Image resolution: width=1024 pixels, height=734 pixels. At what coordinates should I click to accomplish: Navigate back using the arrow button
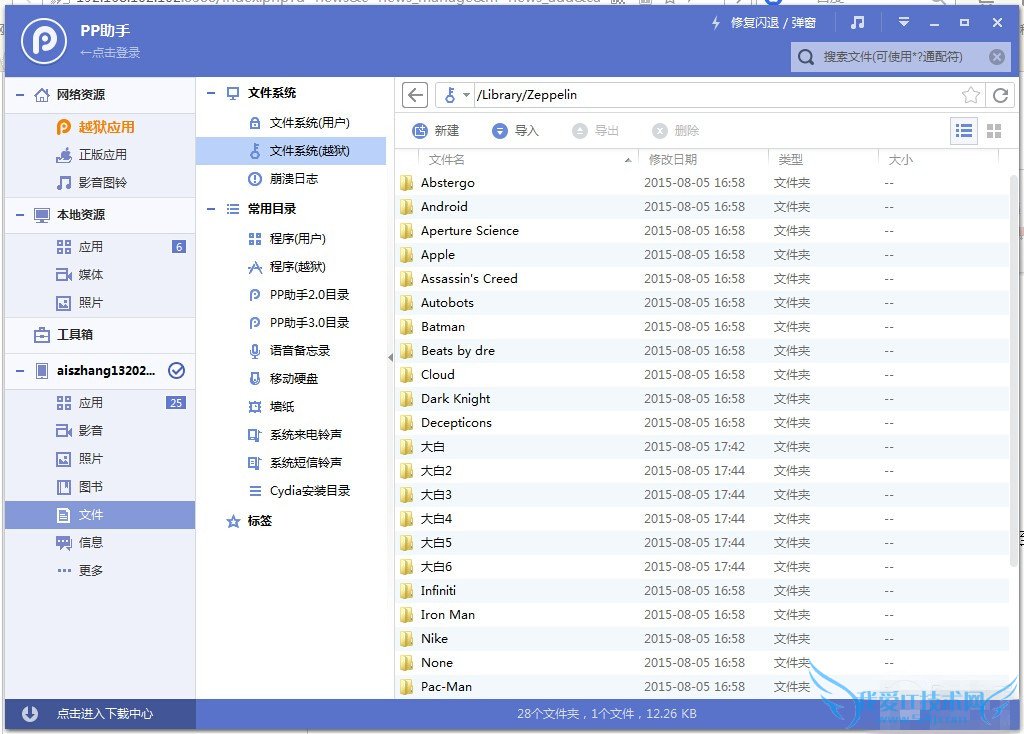[x=414, y=94]
